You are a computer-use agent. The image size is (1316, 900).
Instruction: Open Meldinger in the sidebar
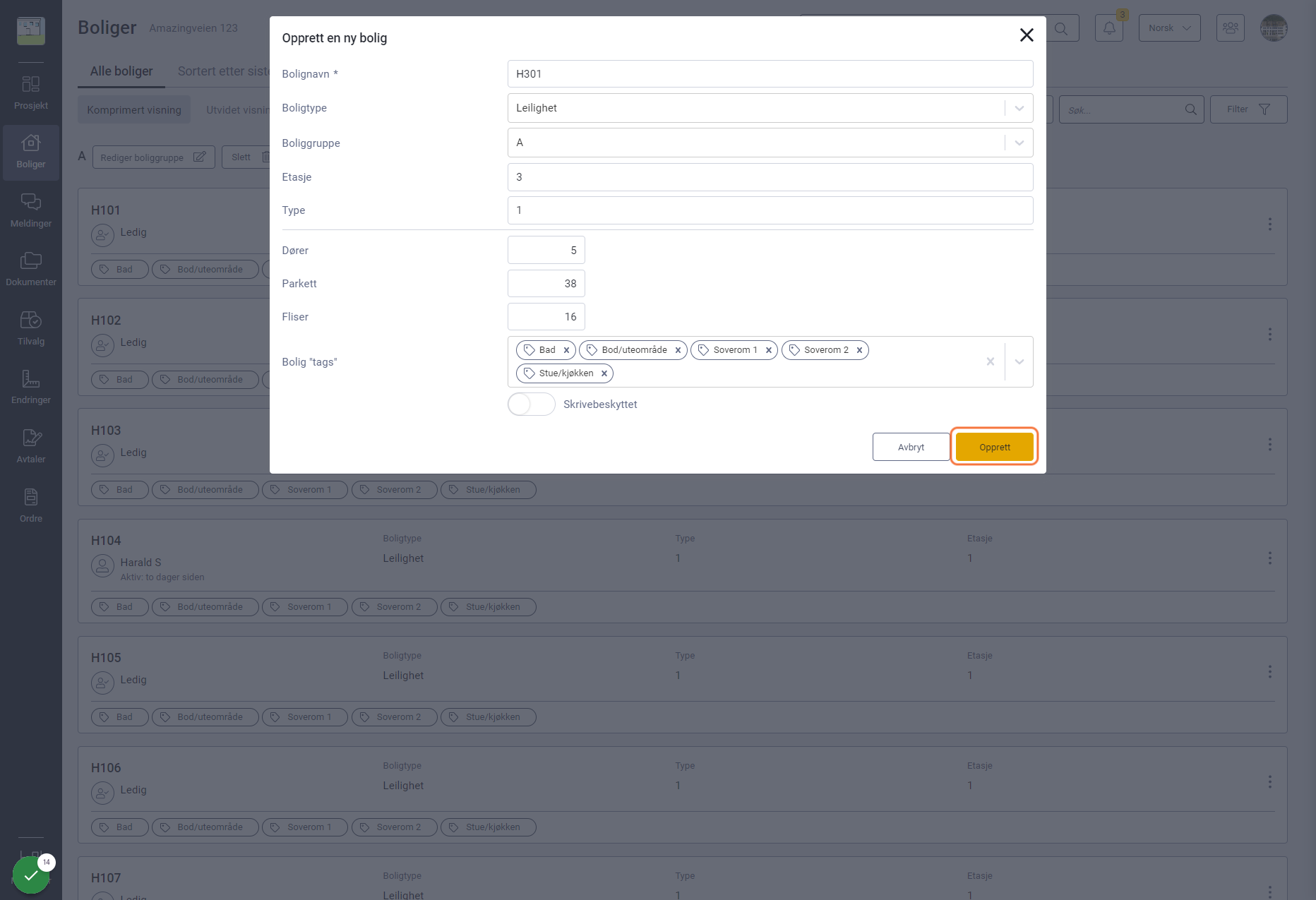[x=31, y=211]
